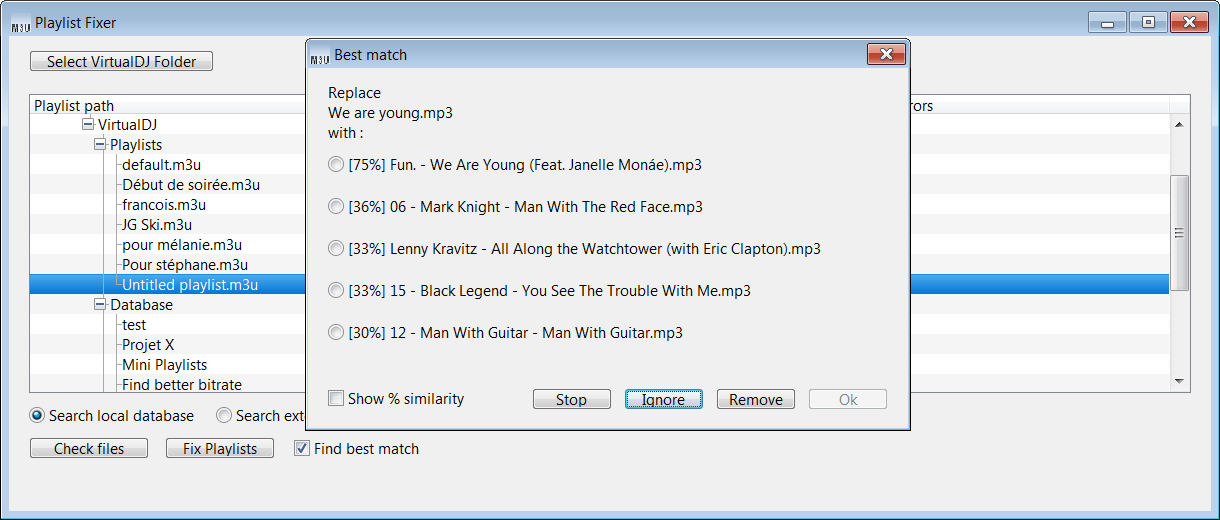Click the Remove button
This screenshot has height=520, width=1220.
755,399
